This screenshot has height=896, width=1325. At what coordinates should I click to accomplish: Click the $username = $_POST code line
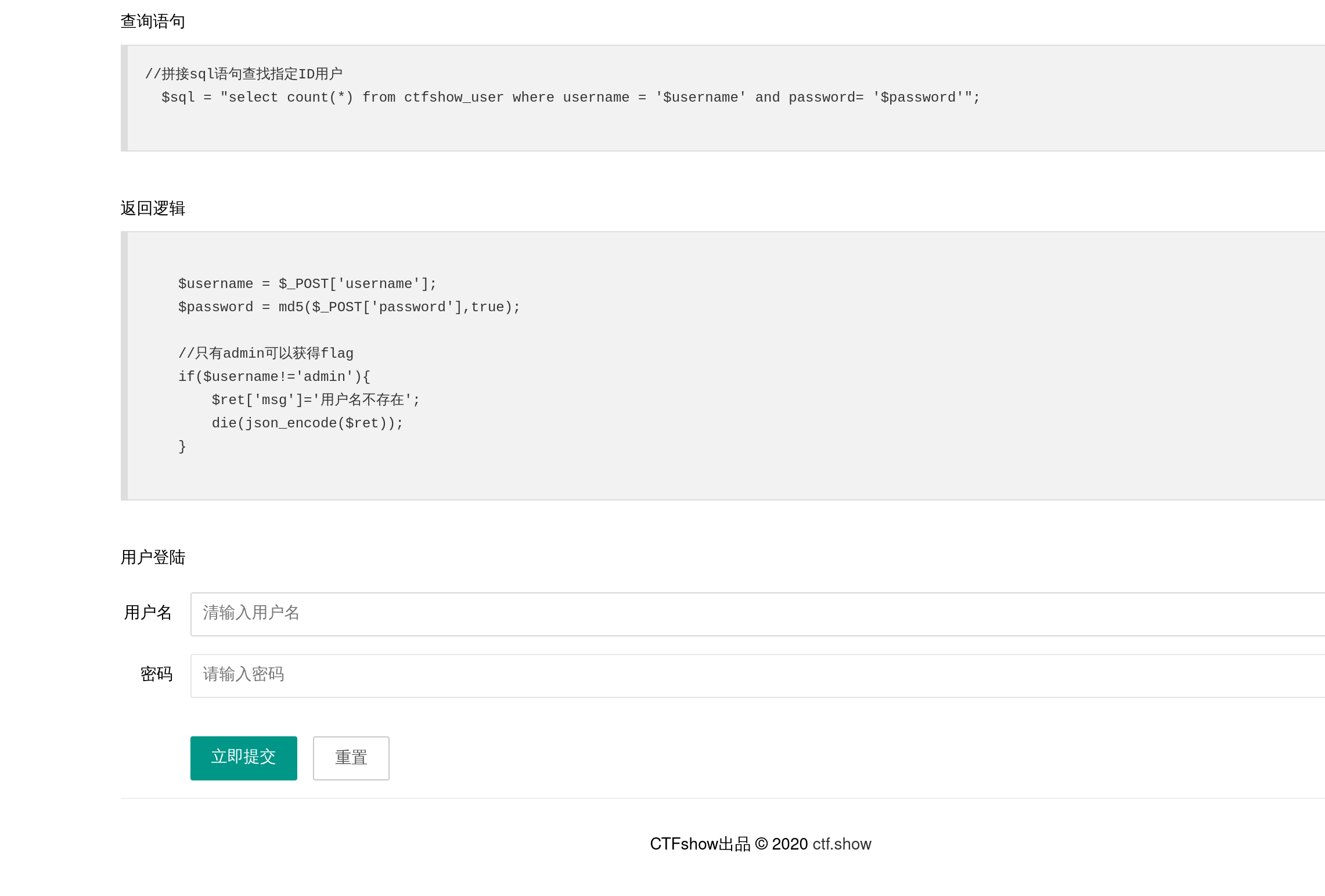click(307, 284)
